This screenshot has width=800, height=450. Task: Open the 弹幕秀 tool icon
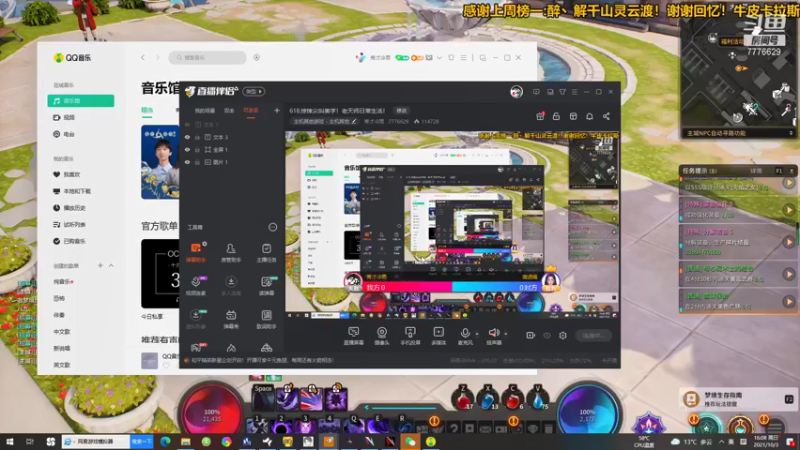[231, 319]
